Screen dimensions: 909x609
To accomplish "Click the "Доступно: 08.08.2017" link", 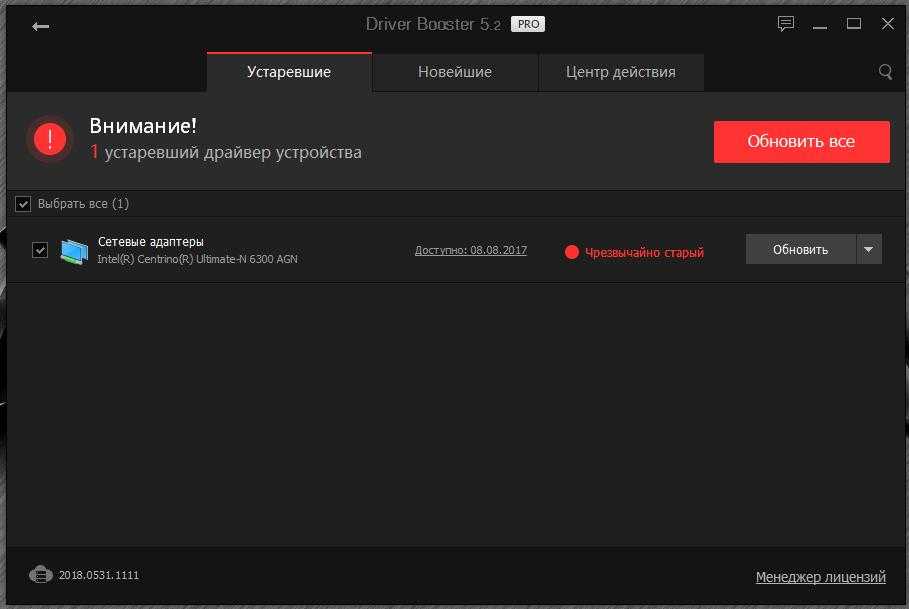I will click(x=470, y=250).
